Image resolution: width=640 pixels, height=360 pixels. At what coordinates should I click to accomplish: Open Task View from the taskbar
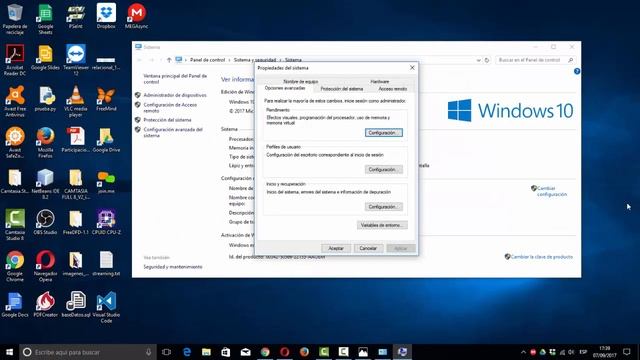tap(166, 352)
